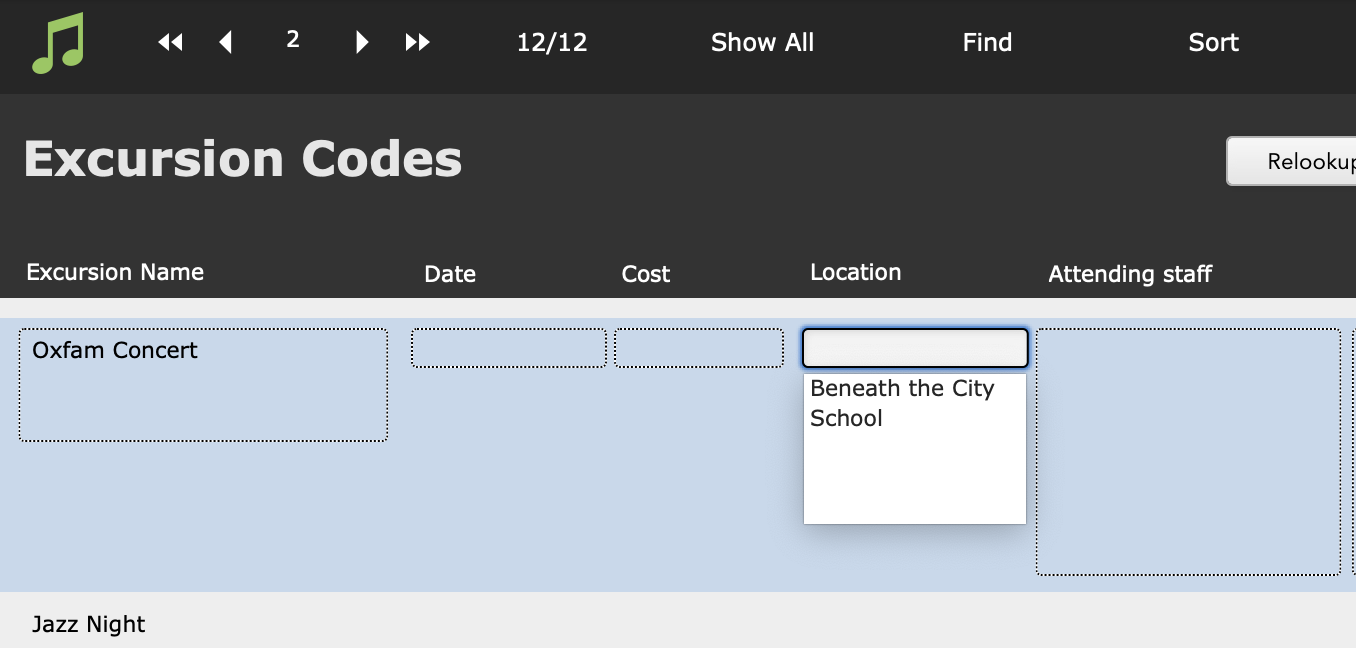
Task: Click the Oxfam Concert name field
Action: pos(203,385)
